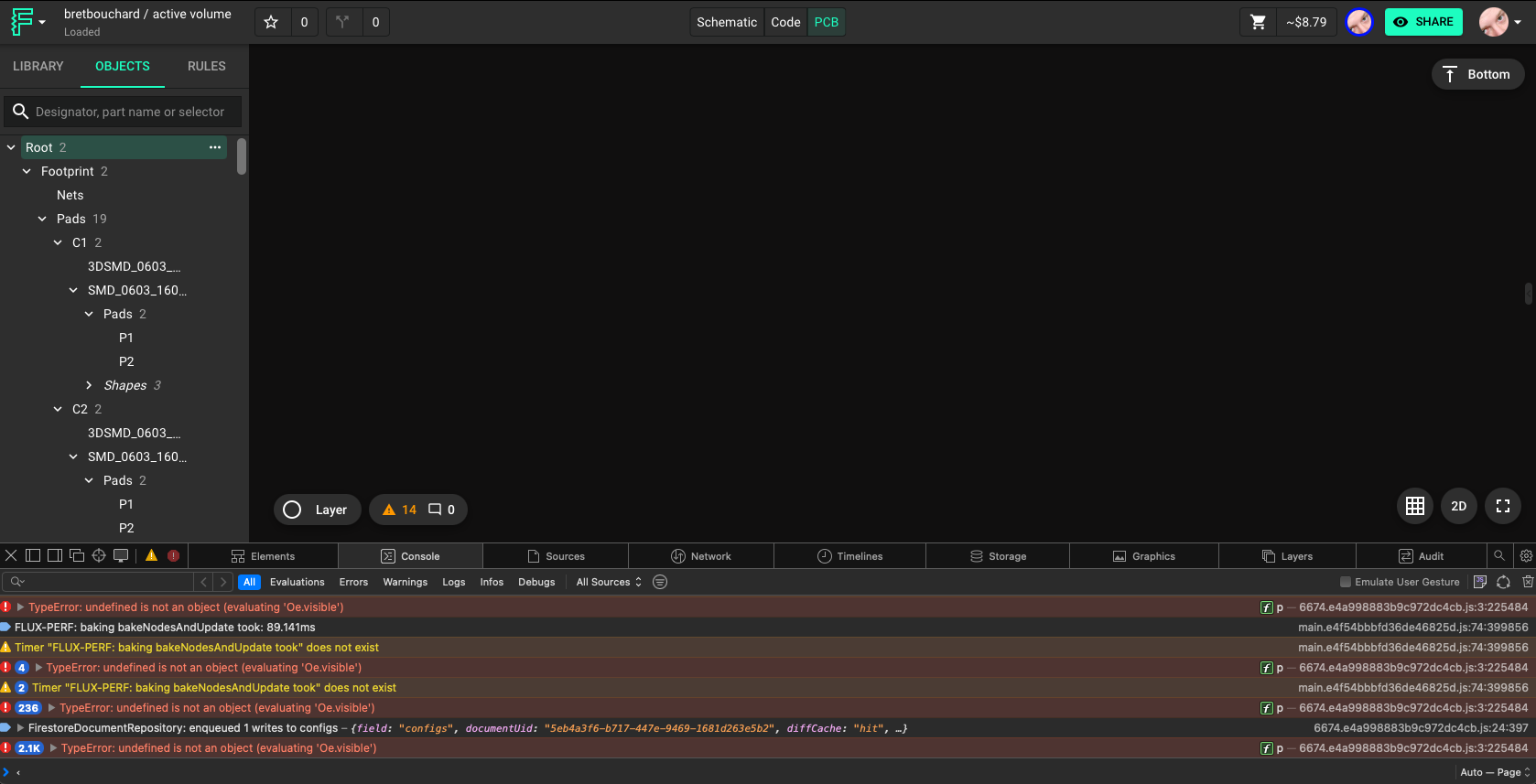Toggle the PCB grid icon

point(1415,506)
